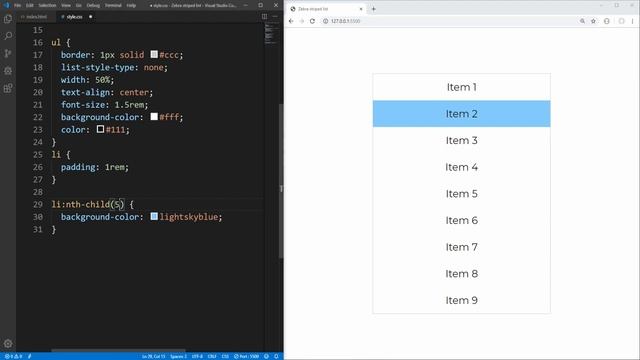
Task: Click the editor vertical scrollbar
Action: tap(281, 182)
